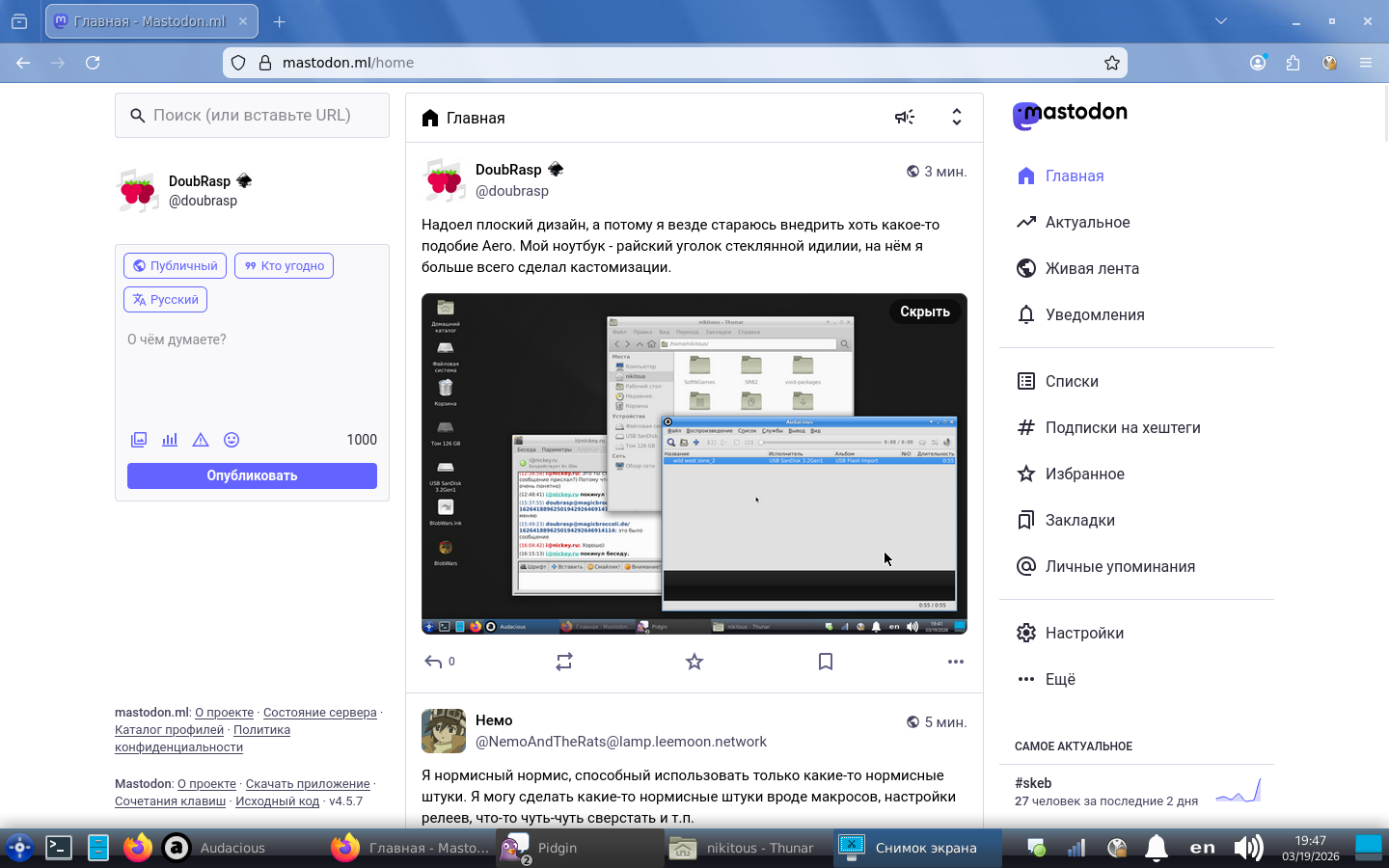Image resolution: width=1389 pixels, height=868 pixels.
Task: Favourite DoubRasp's post with the star
Action: click(x=694, y=662)
